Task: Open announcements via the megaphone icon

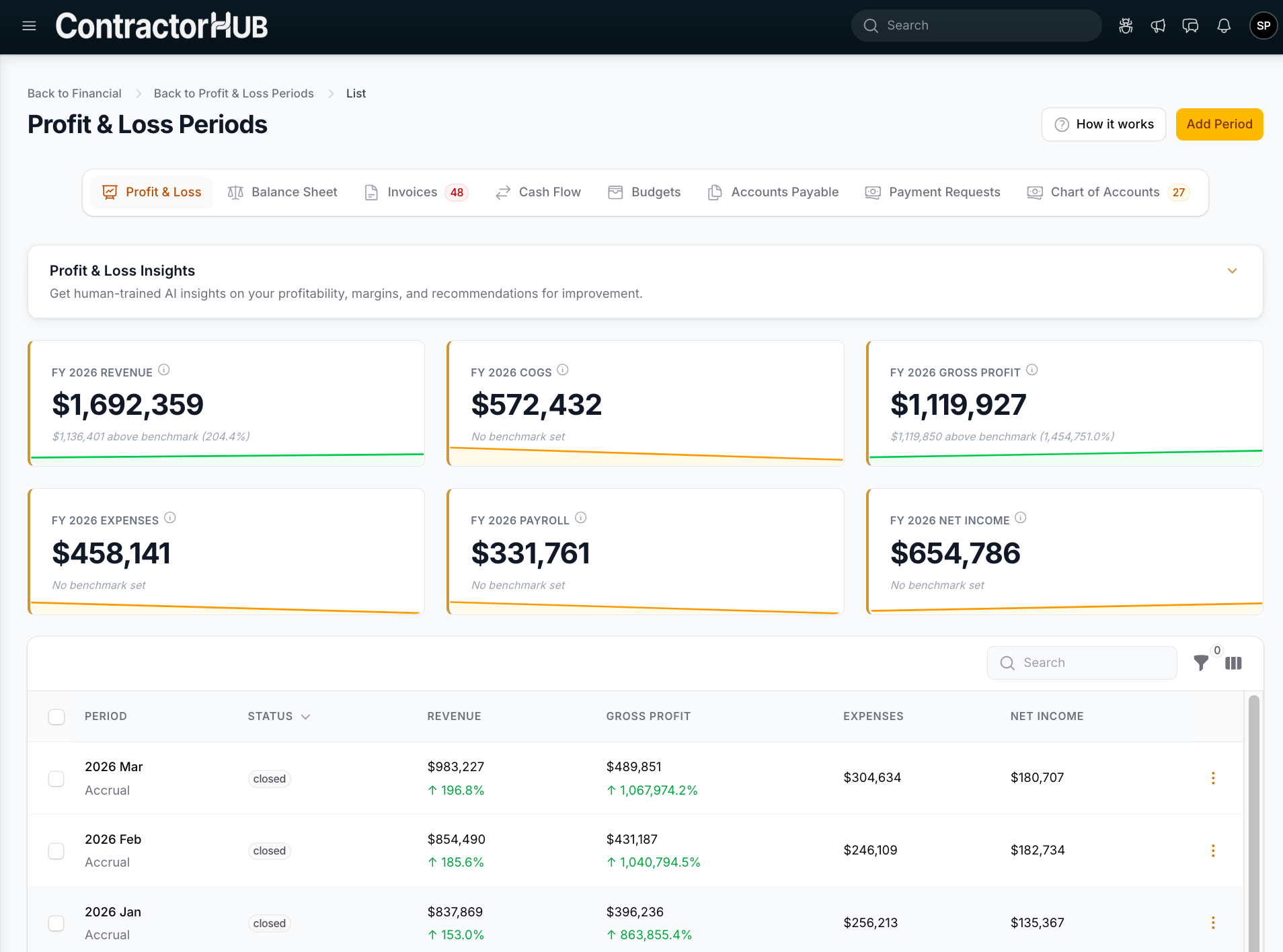Action: pos(1158,25)
